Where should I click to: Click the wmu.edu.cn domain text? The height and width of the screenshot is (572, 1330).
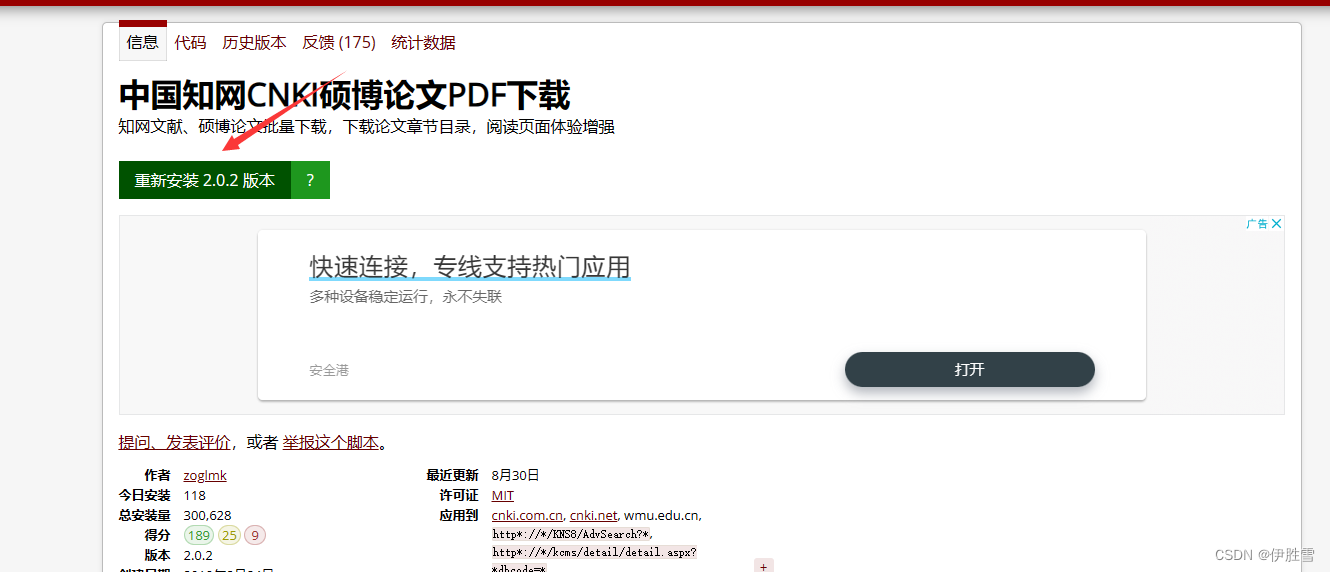pos(662,515)
